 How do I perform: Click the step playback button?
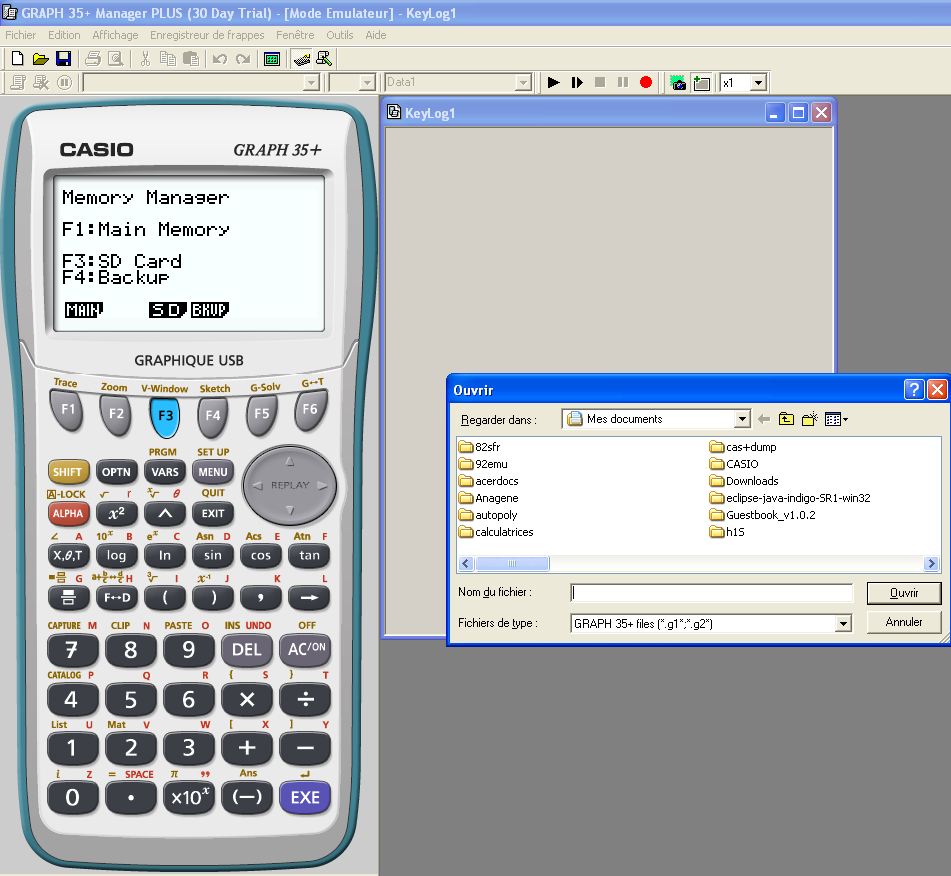[x=577, y=83]
